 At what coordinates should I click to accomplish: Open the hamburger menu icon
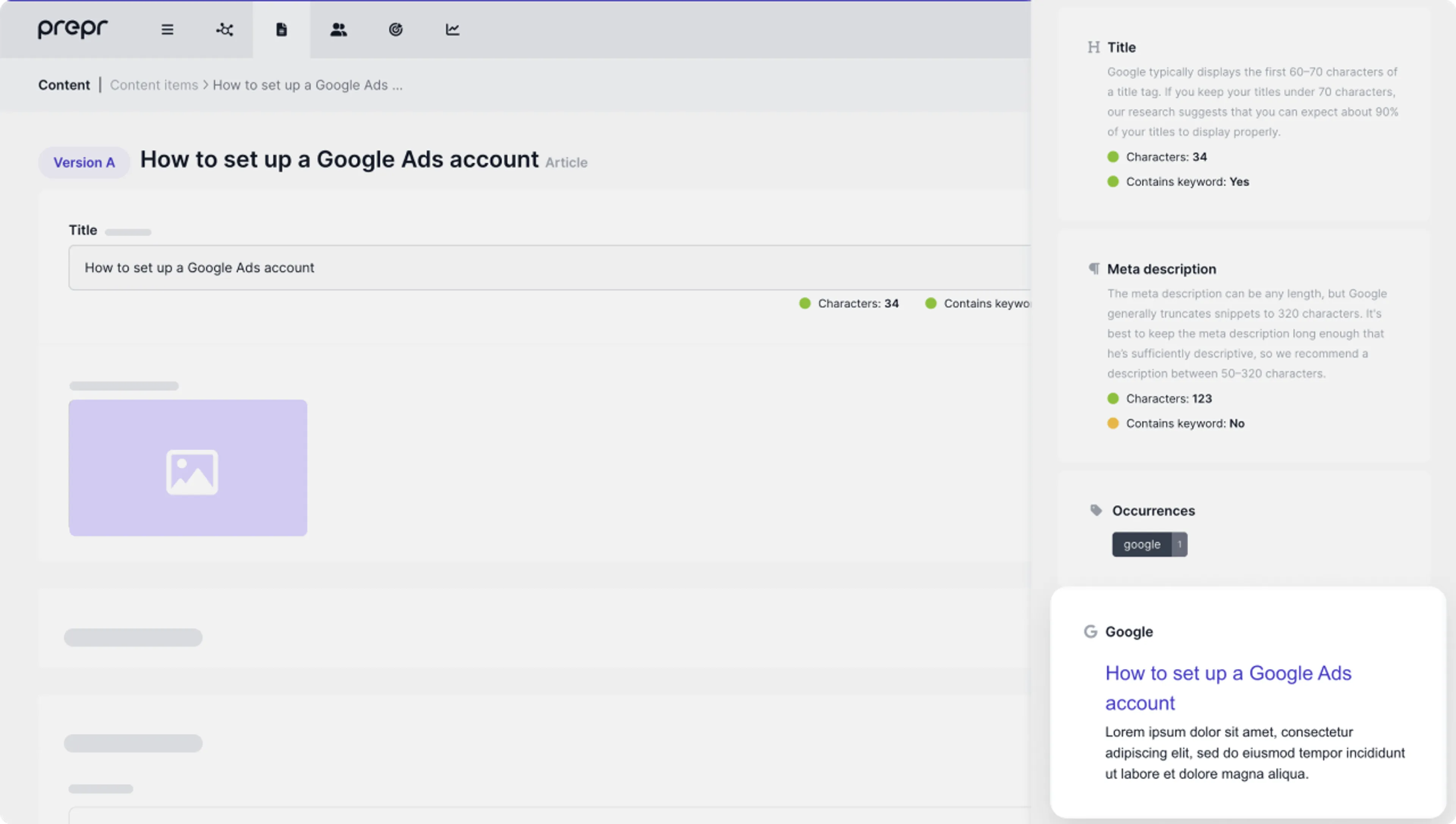pos(167,30)
